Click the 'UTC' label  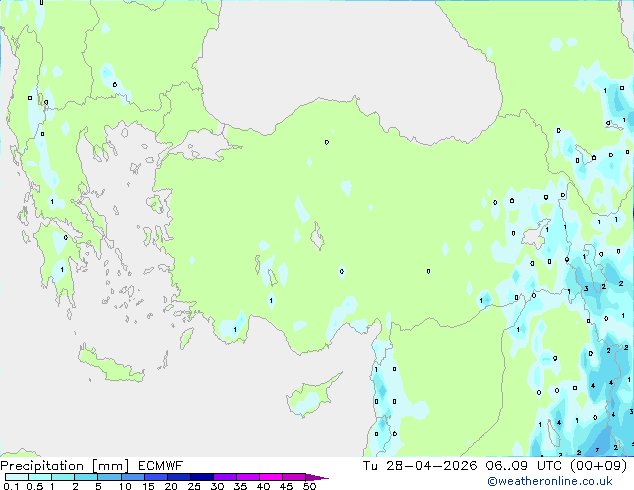549,466
